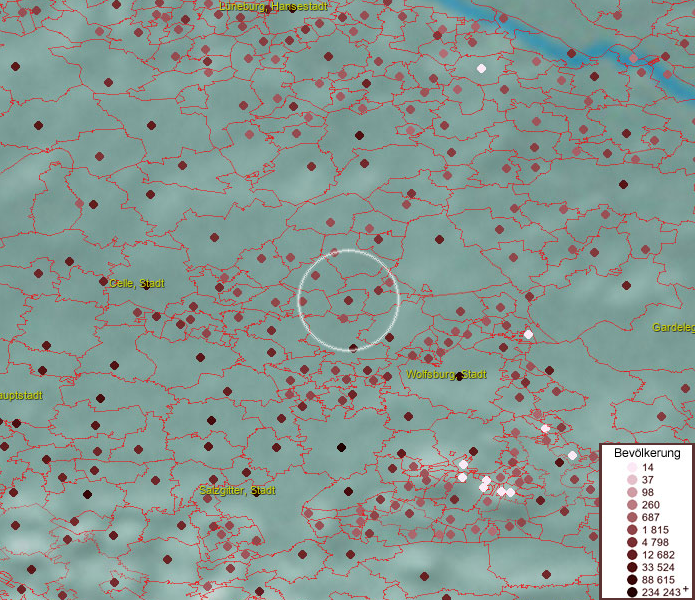This screenshot has width=695, height=600.
Task: Click the Bevölkerung legend title
Action: [x=647, y=453]
